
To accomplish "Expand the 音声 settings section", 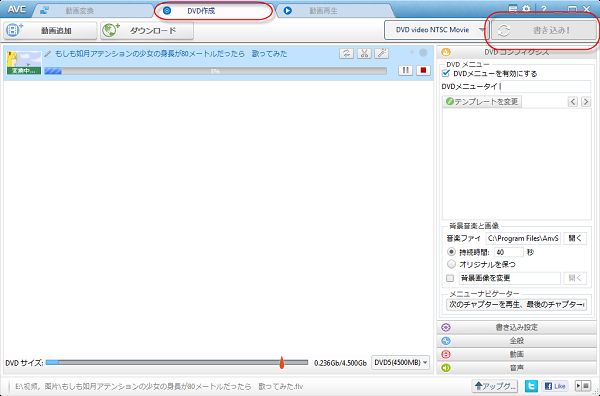I will coord(516,368).
